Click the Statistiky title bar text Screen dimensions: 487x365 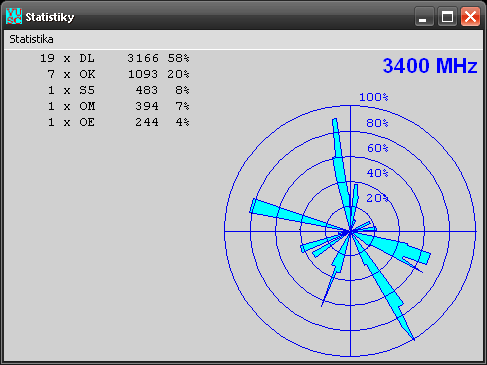50,17
